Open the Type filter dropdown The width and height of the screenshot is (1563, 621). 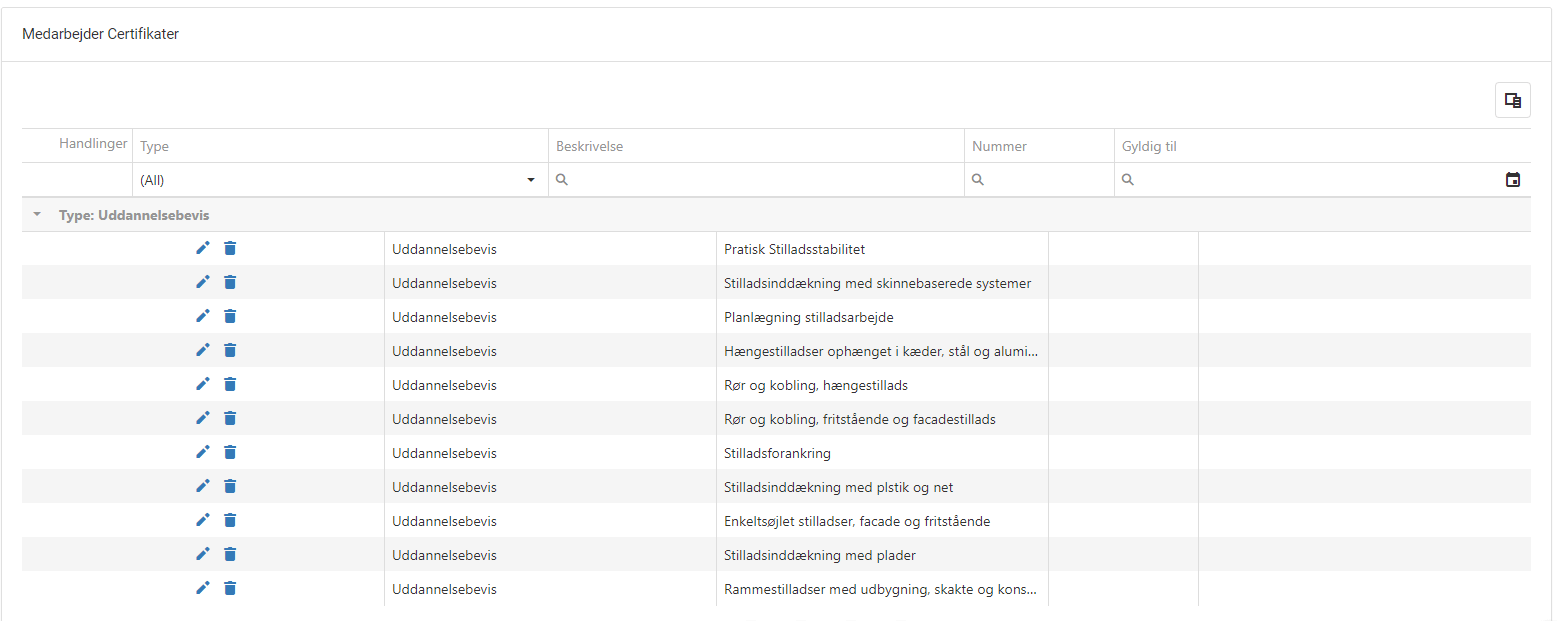(530, 180)
